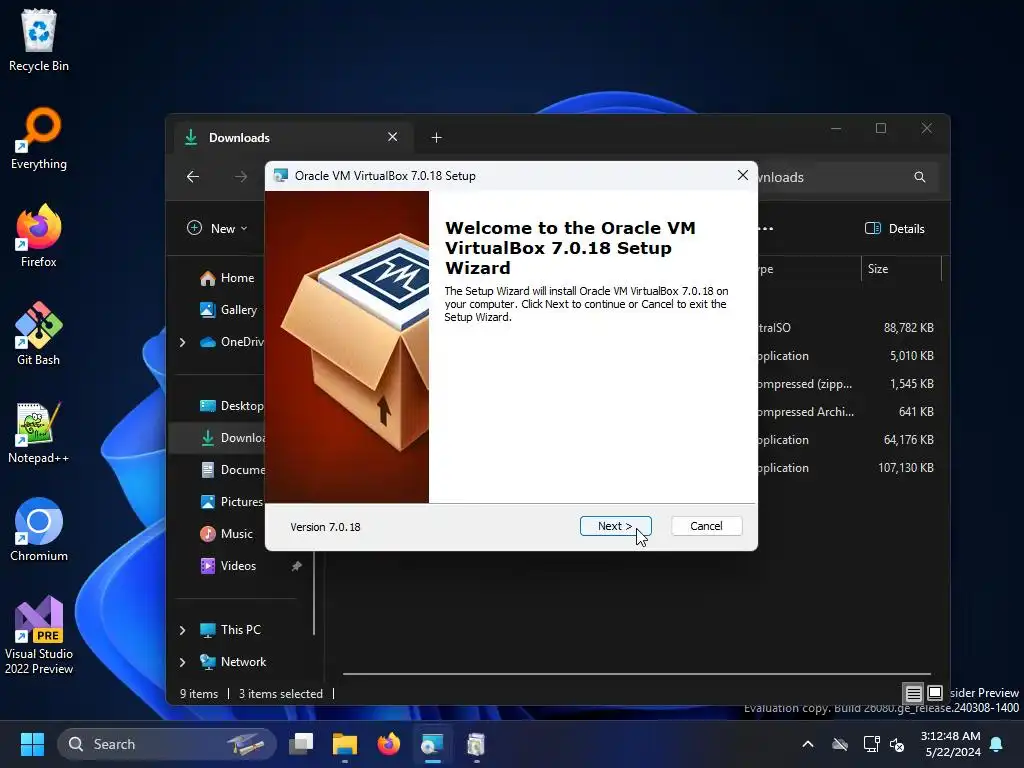Show hidden system tray icons
Image resolution: width=1024 pixels, height=768 pixels.
(x=808, y=744)
